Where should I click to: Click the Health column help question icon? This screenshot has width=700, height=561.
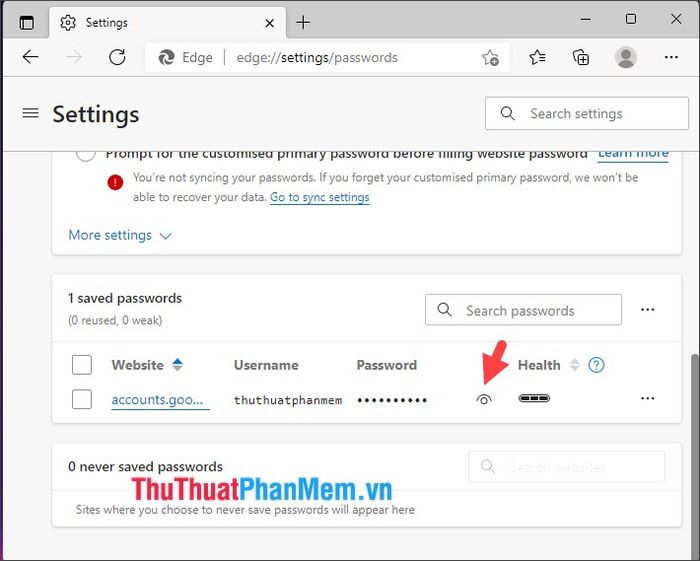click(x=596, y=365)
